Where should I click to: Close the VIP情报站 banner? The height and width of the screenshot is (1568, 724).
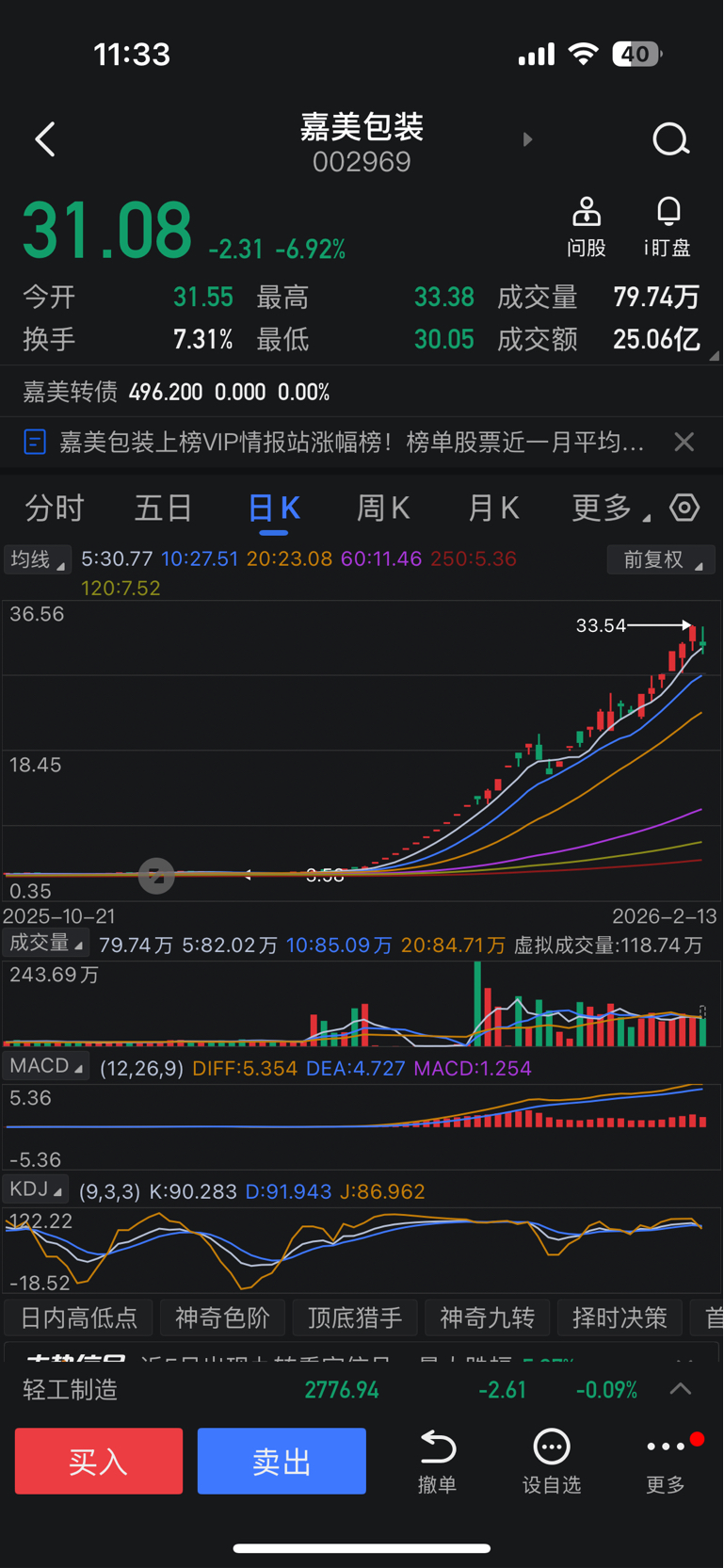(684, 442)
